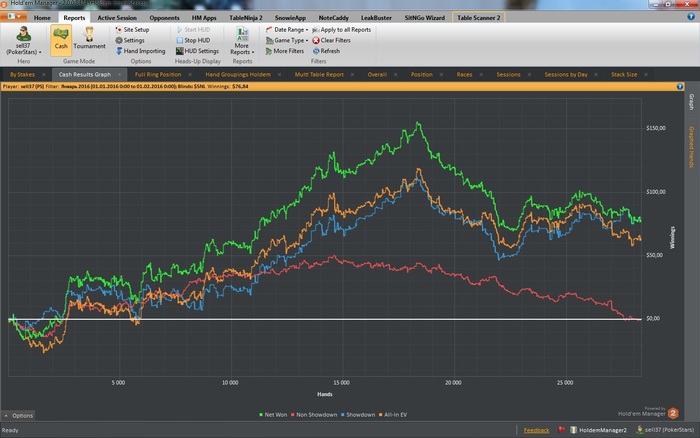Open the LeakBuster tab

376,18
